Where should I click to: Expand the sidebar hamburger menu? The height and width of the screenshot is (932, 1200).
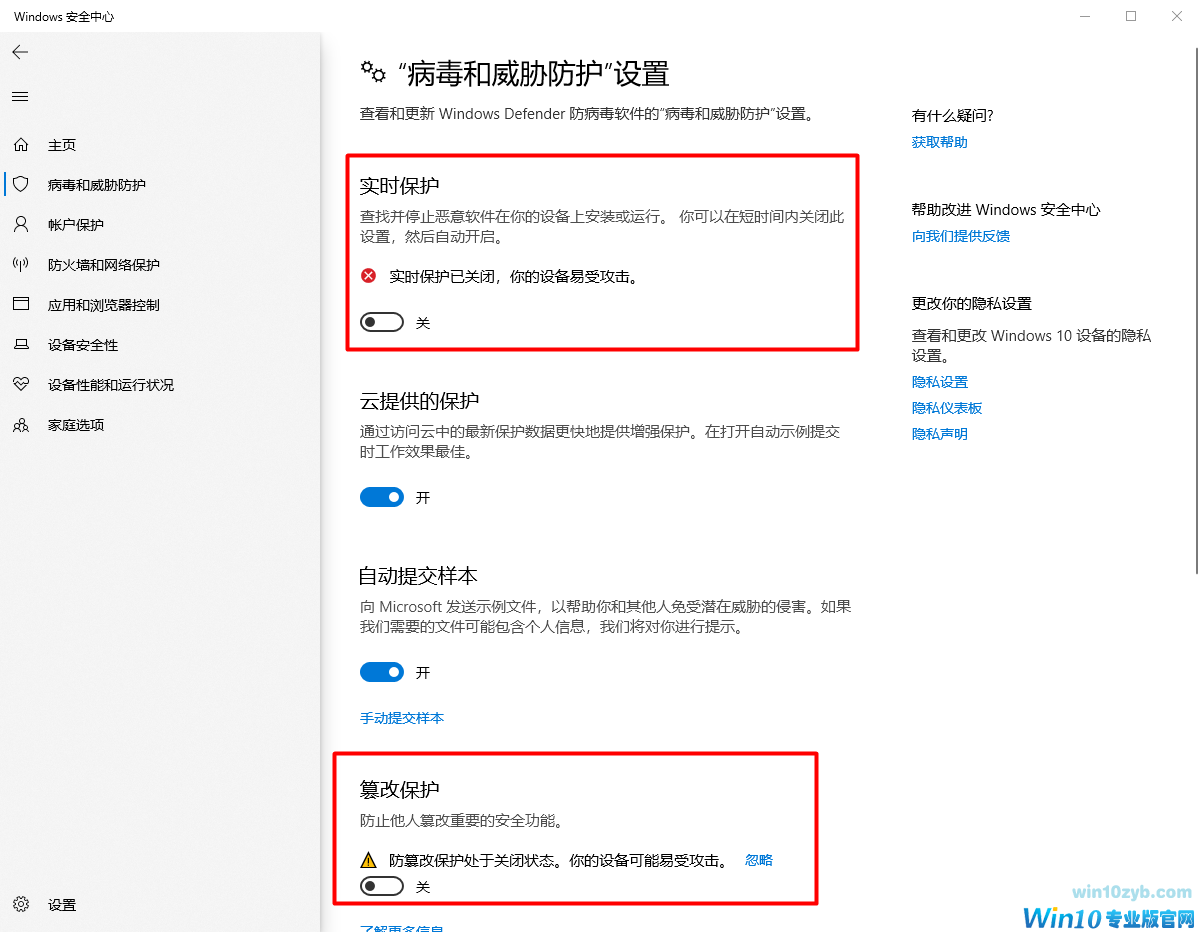click(x=19, y=96)
